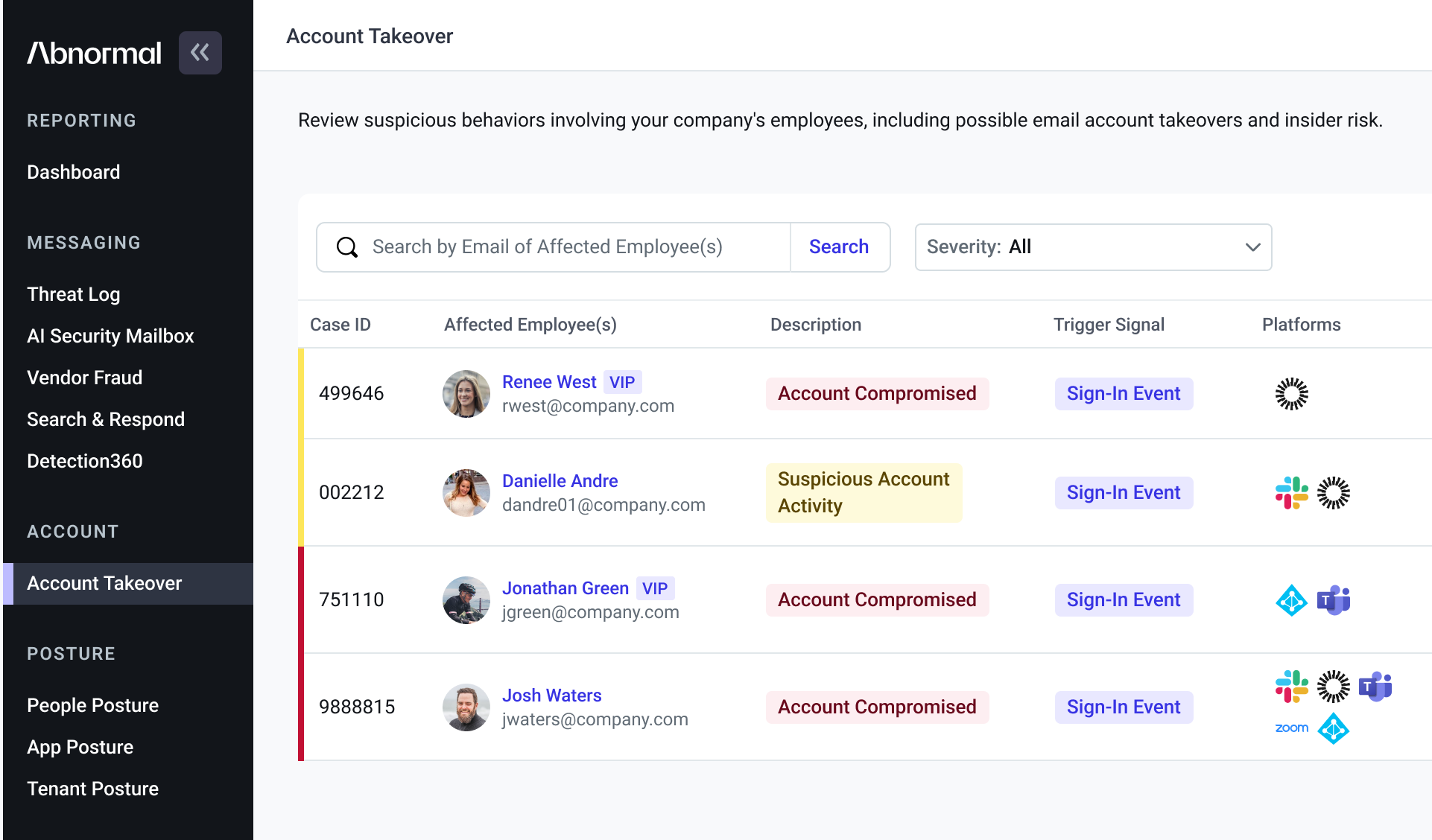The image size is (1432, 840).
Task: Click Teams icon in Jonathan Green row
Action: pos(1333,600)
